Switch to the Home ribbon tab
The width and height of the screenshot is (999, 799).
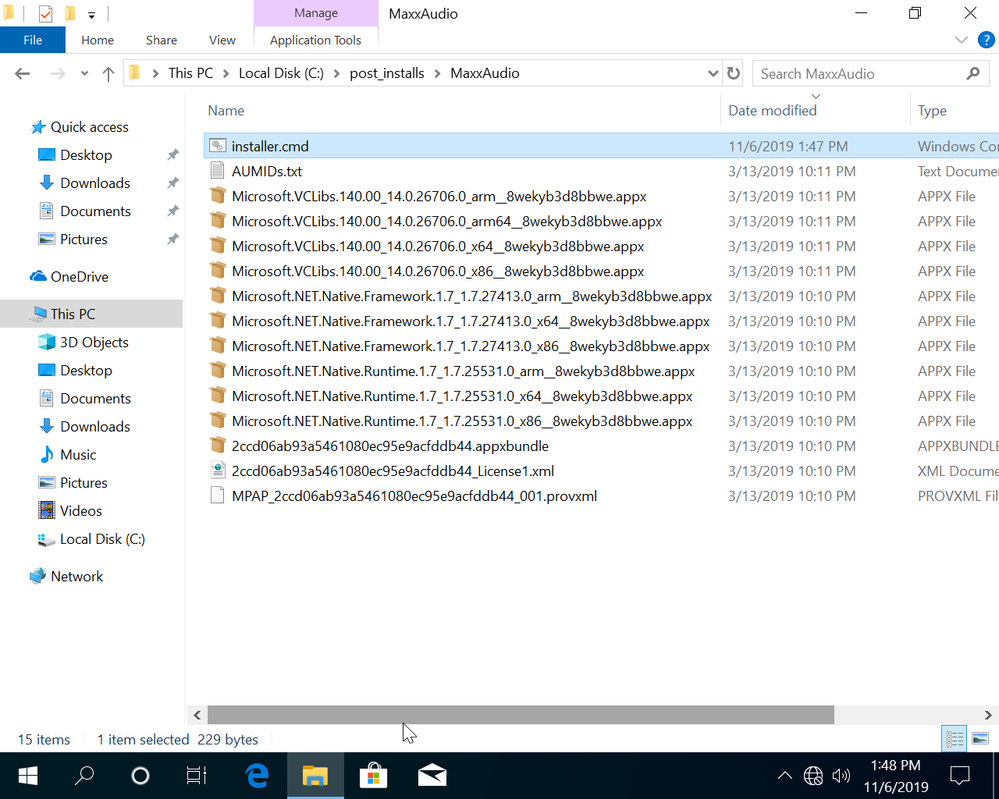[97, 40]
